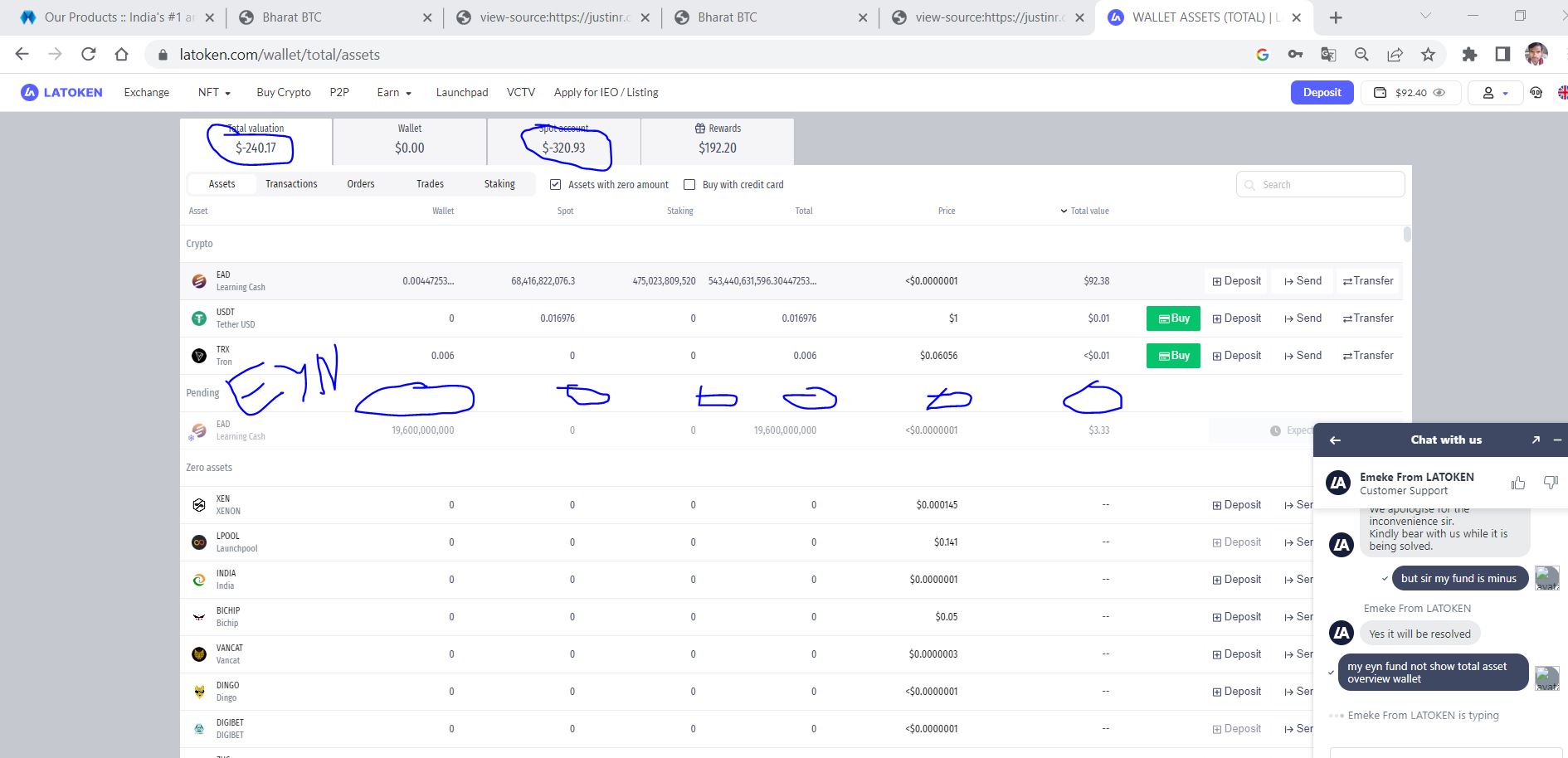The height and width of the screenshot is (758, 1568).
Task: Click the DIGIBET coin icon
Action: click(x=199, y=729)
